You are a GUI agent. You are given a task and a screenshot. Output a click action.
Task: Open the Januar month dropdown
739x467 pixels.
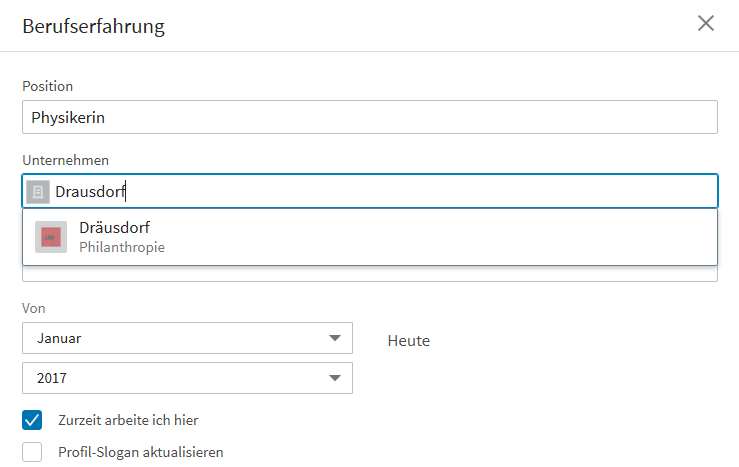coord(187,338)
